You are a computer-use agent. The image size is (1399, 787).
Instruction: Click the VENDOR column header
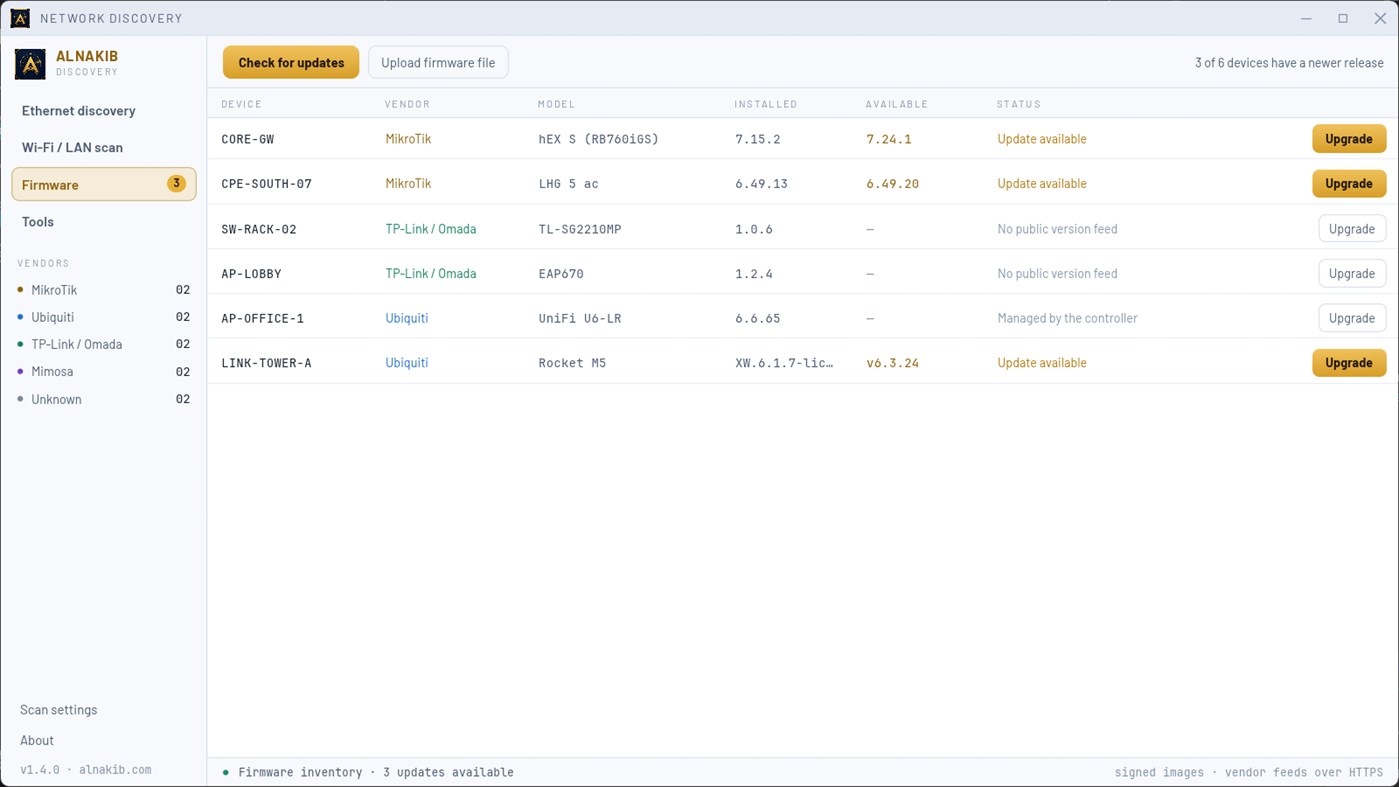[408, 104]
